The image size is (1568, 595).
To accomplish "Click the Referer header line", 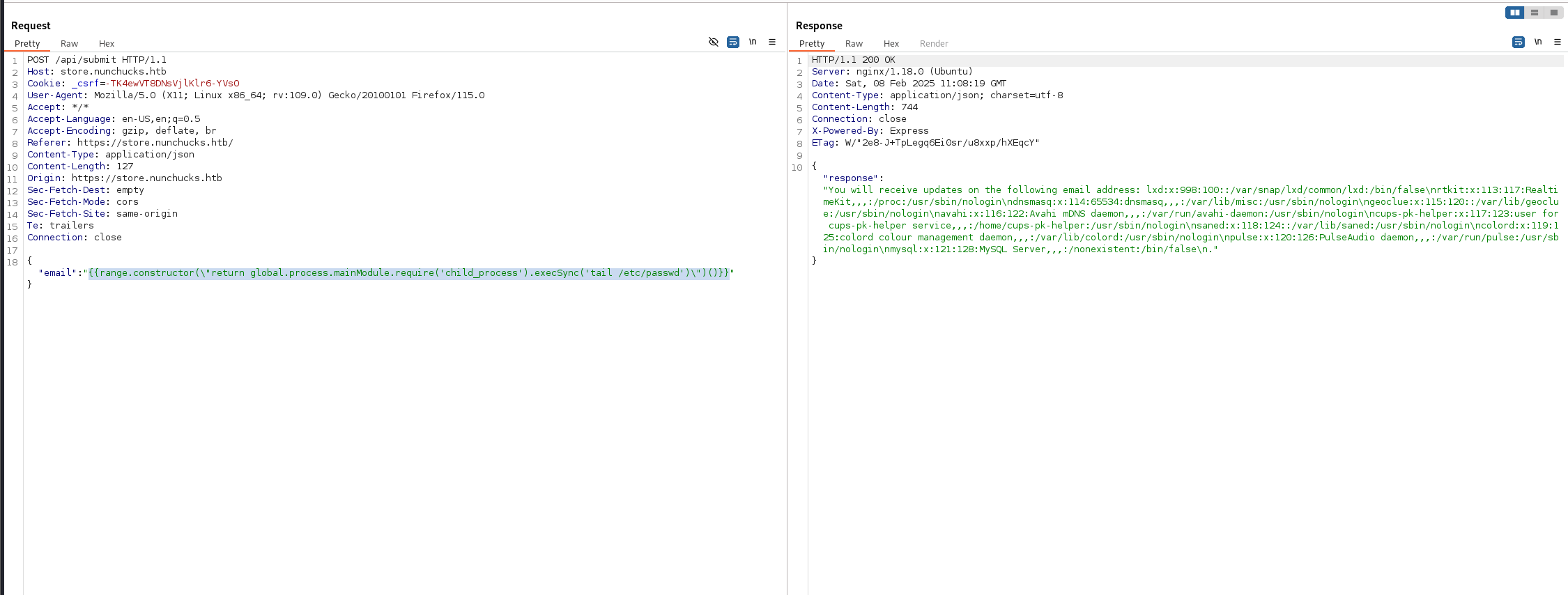I will [130, 143].
